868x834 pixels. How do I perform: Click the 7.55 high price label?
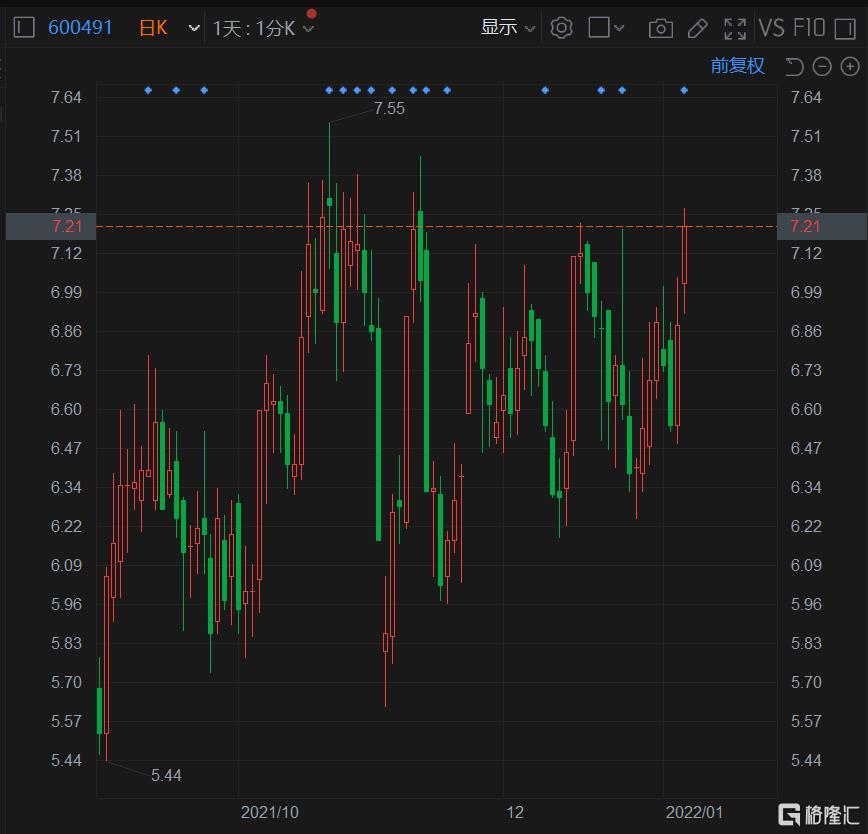[389, 108]
